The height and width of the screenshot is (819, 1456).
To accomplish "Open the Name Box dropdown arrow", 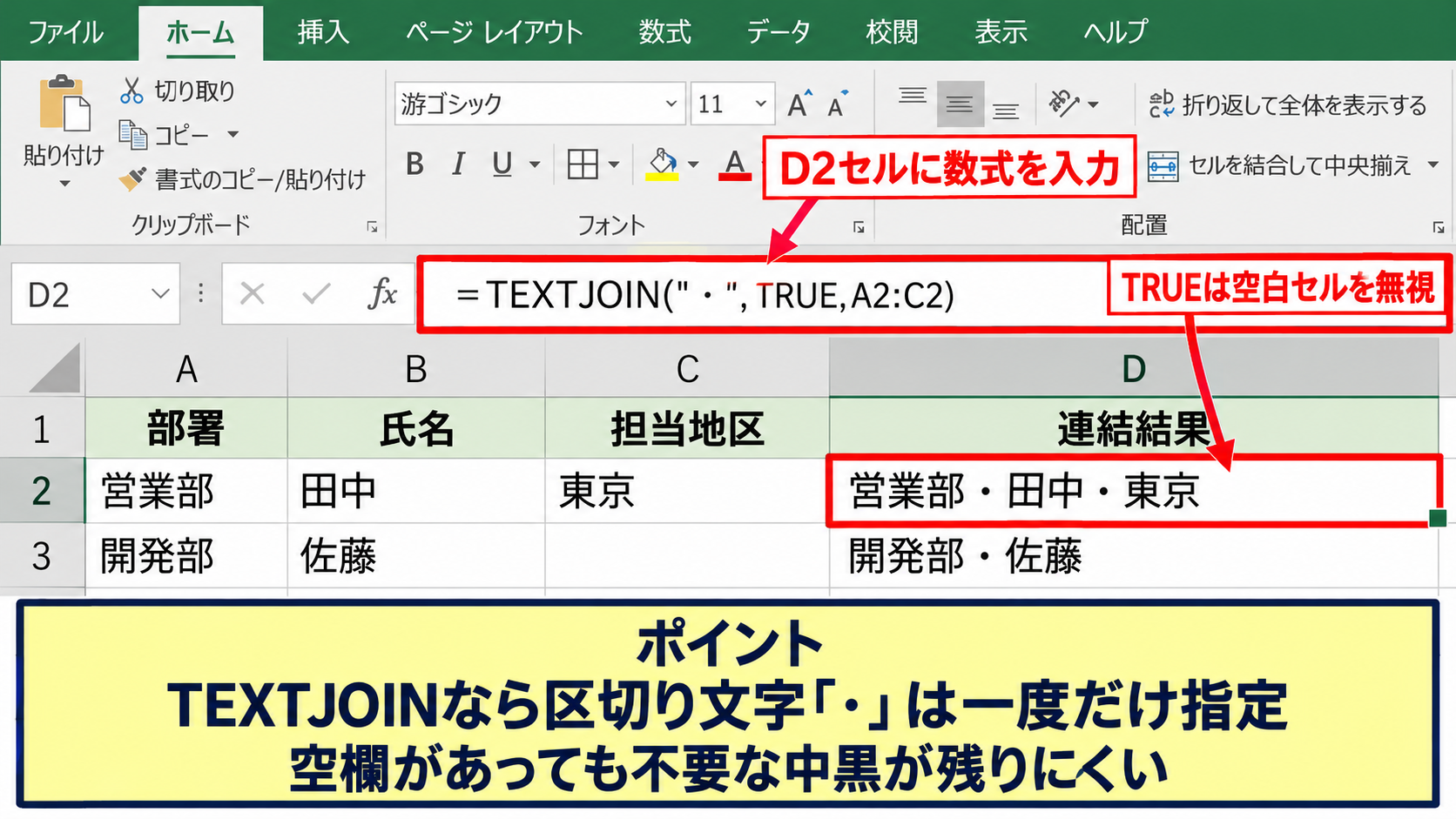I will point(160,294).
